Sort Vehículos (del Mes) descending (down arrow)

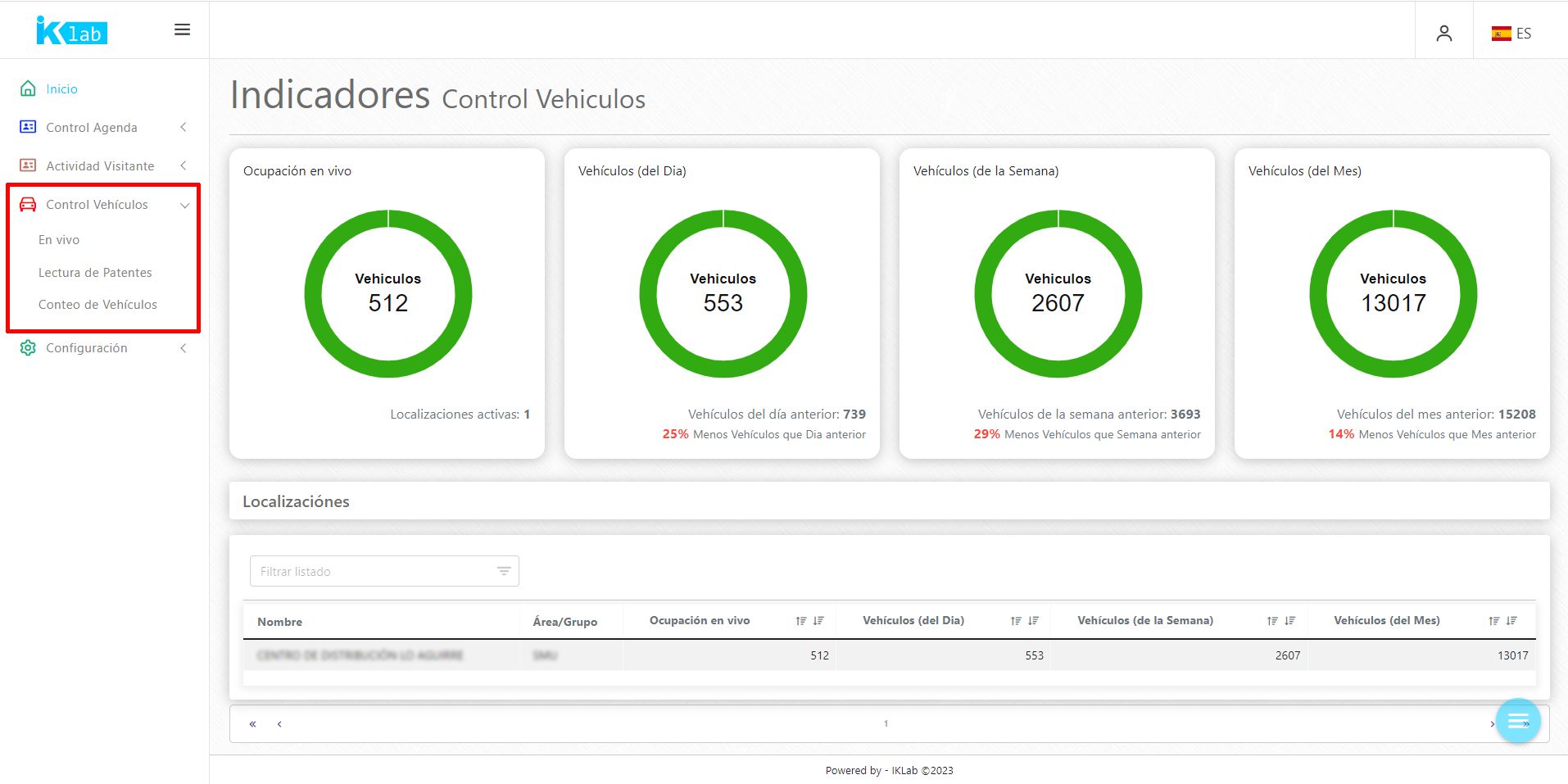click(1511, 622)
